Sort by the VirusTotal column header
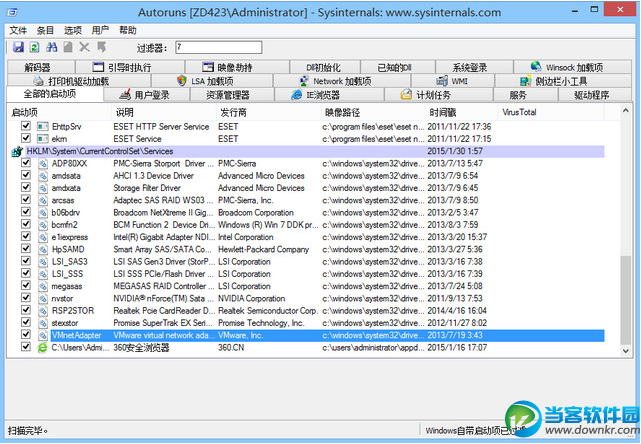The width and height of the screenshot is (641, 444). [x=551, y=112]
